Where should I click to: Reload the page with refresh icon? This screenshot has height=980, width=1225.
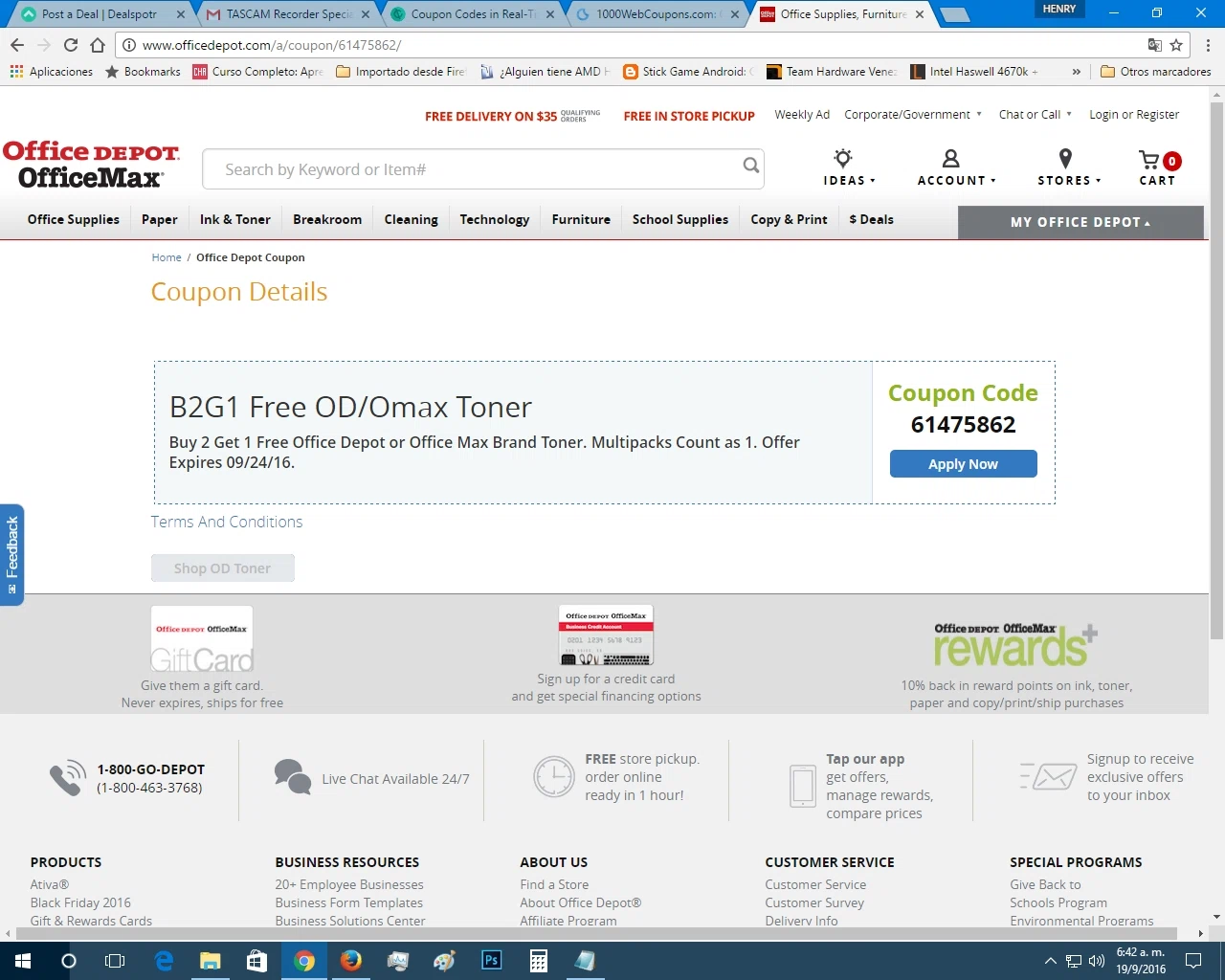pyautogui.click(x=71, y=45)
